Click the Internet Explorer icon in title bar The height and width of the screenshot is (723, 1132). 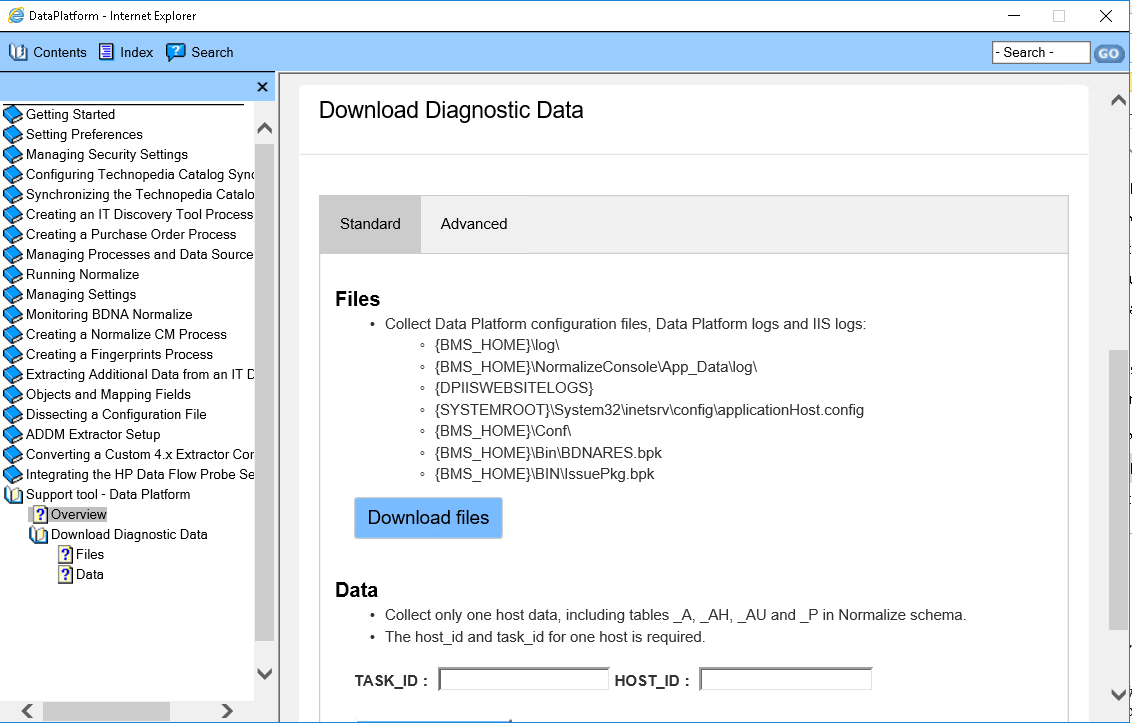[15, 15]
